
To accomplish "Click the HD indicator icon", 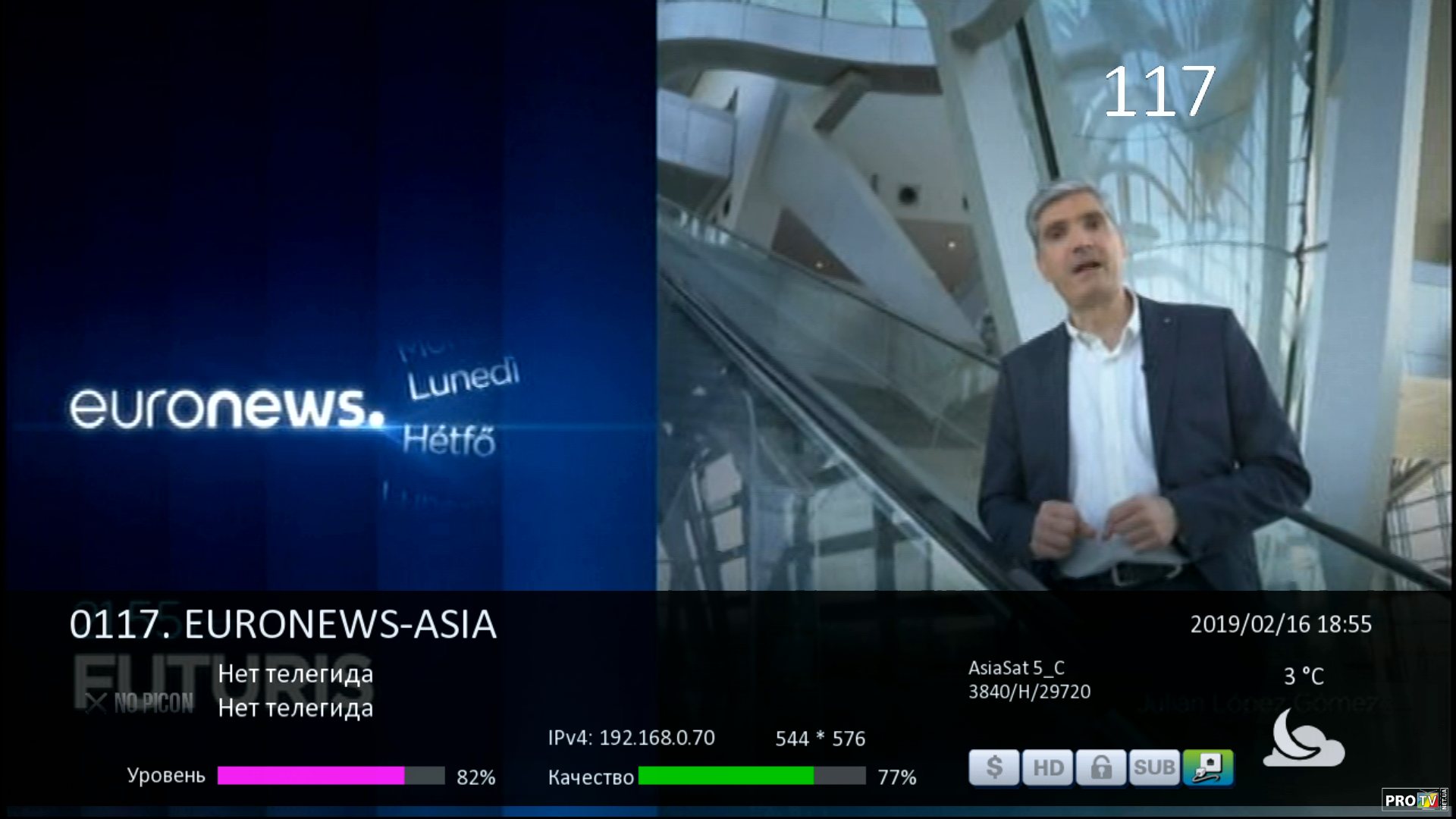I will (x=1047, y=767).
